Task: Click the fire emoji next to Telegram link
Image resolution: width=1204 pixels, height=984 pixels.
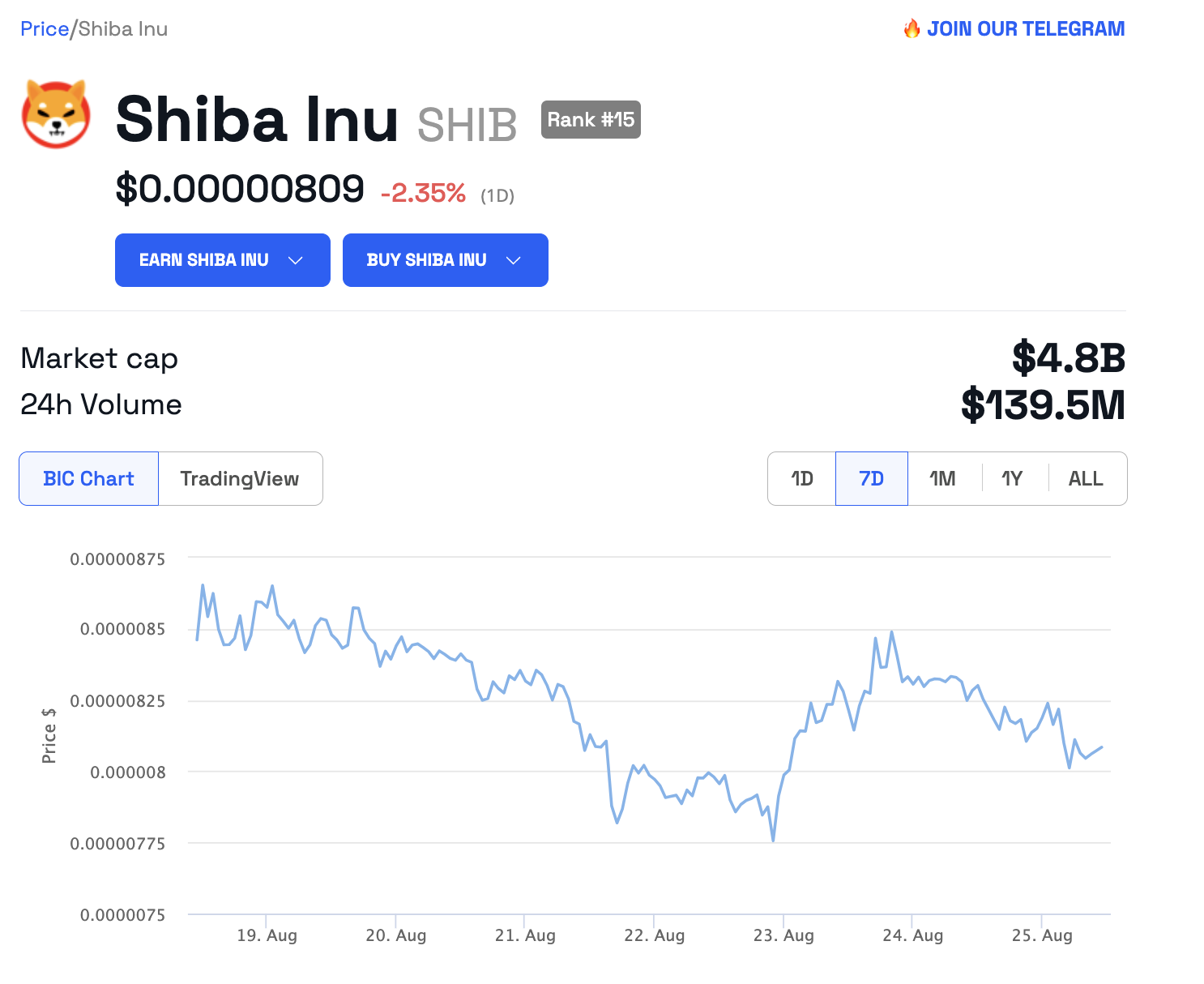Action: [912, 28]
